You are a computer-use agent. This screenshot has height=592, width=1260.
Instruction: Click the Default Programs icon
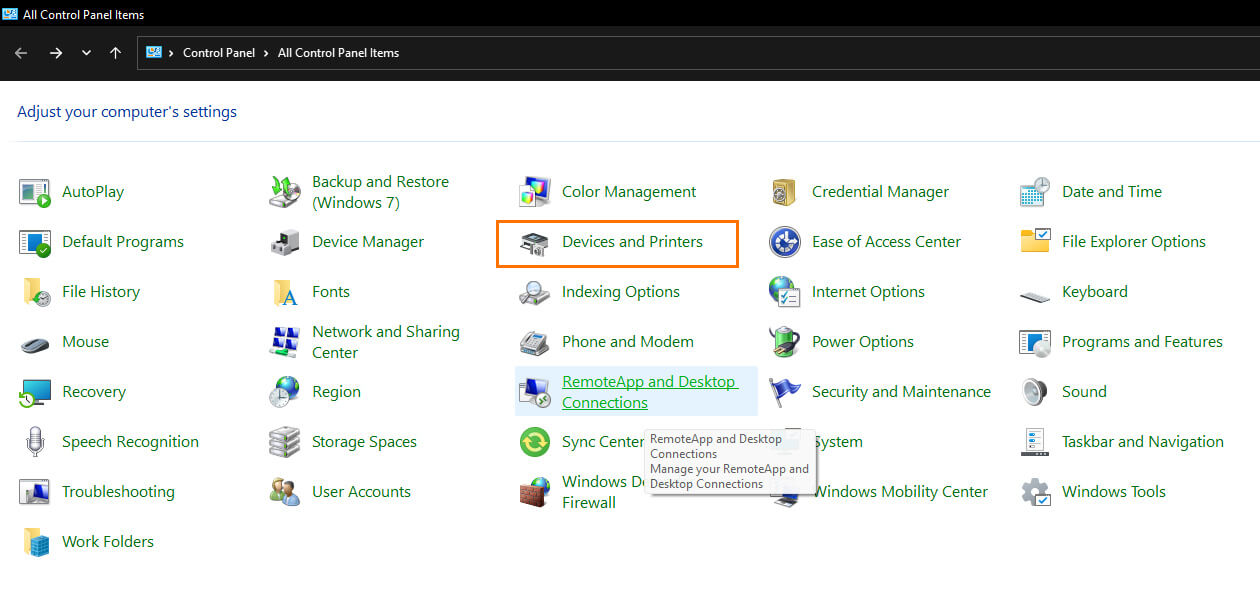click(35, 242)
